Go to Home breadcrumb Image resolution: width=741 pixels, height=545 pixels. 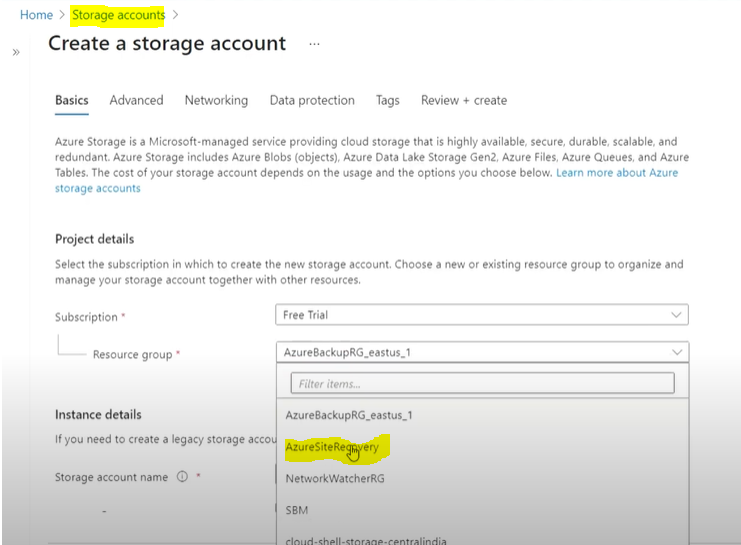pos(36,15)
